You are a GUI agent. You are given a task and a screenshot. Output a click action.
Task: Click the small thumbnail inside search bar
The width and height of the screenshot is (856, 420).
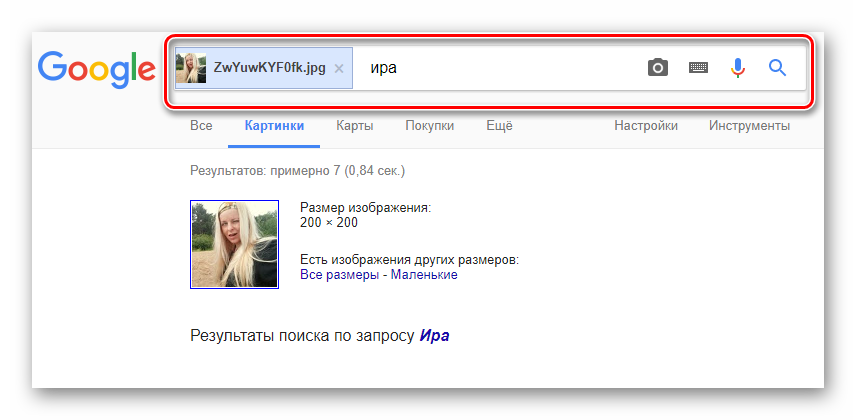pyautogui.click(x=191, y=68)
